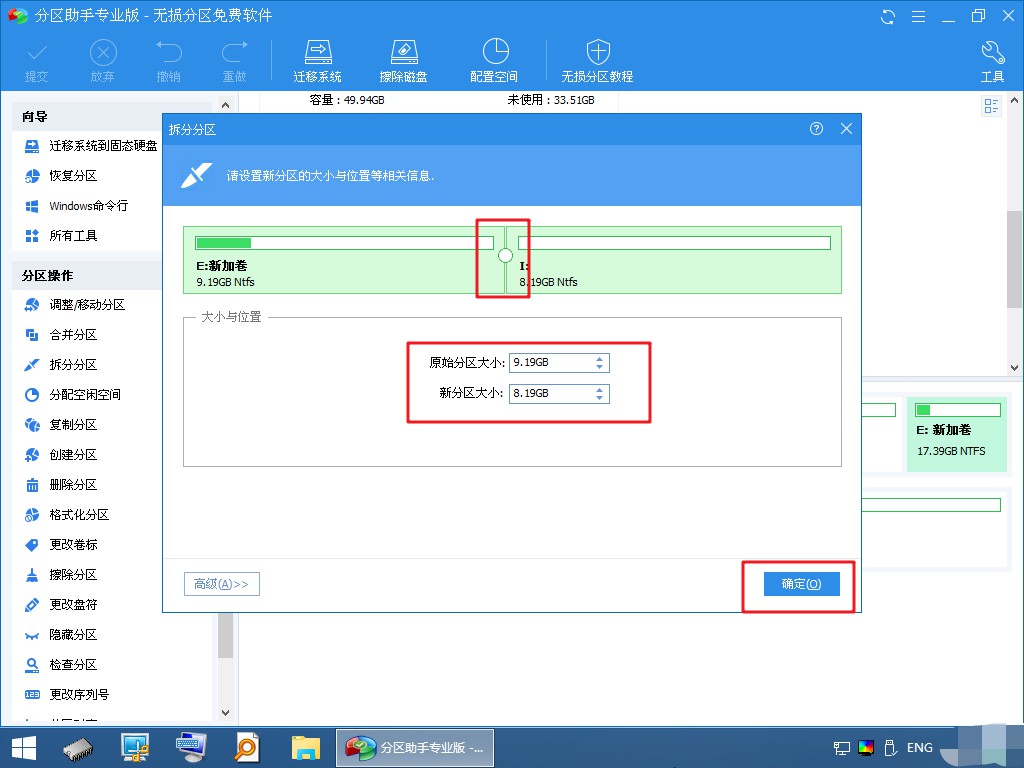Image resolution: width=1024 pixels, height=768 pixels.
Task: Select the I: new partition block
Action: click(x=674, y=260)
